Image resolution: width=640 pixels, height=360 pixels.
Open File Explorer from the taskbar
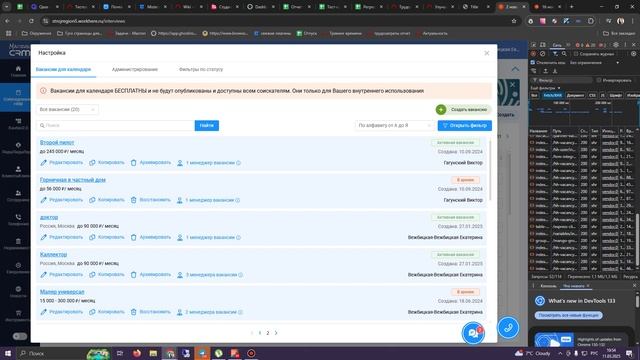tap(153, 353)
